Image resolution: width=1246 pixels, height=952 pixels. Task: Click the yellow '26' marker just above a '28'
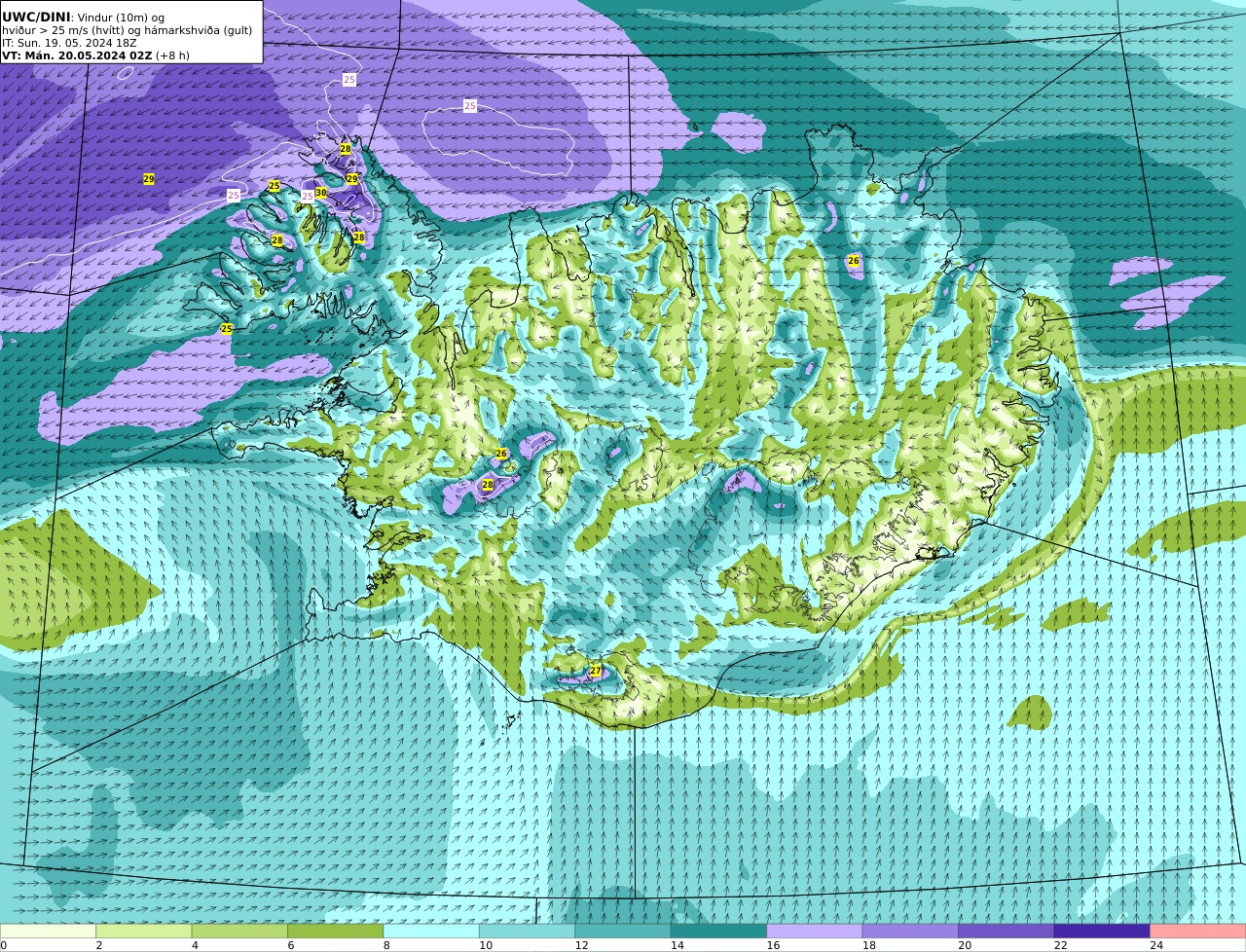tap(501, 454)
